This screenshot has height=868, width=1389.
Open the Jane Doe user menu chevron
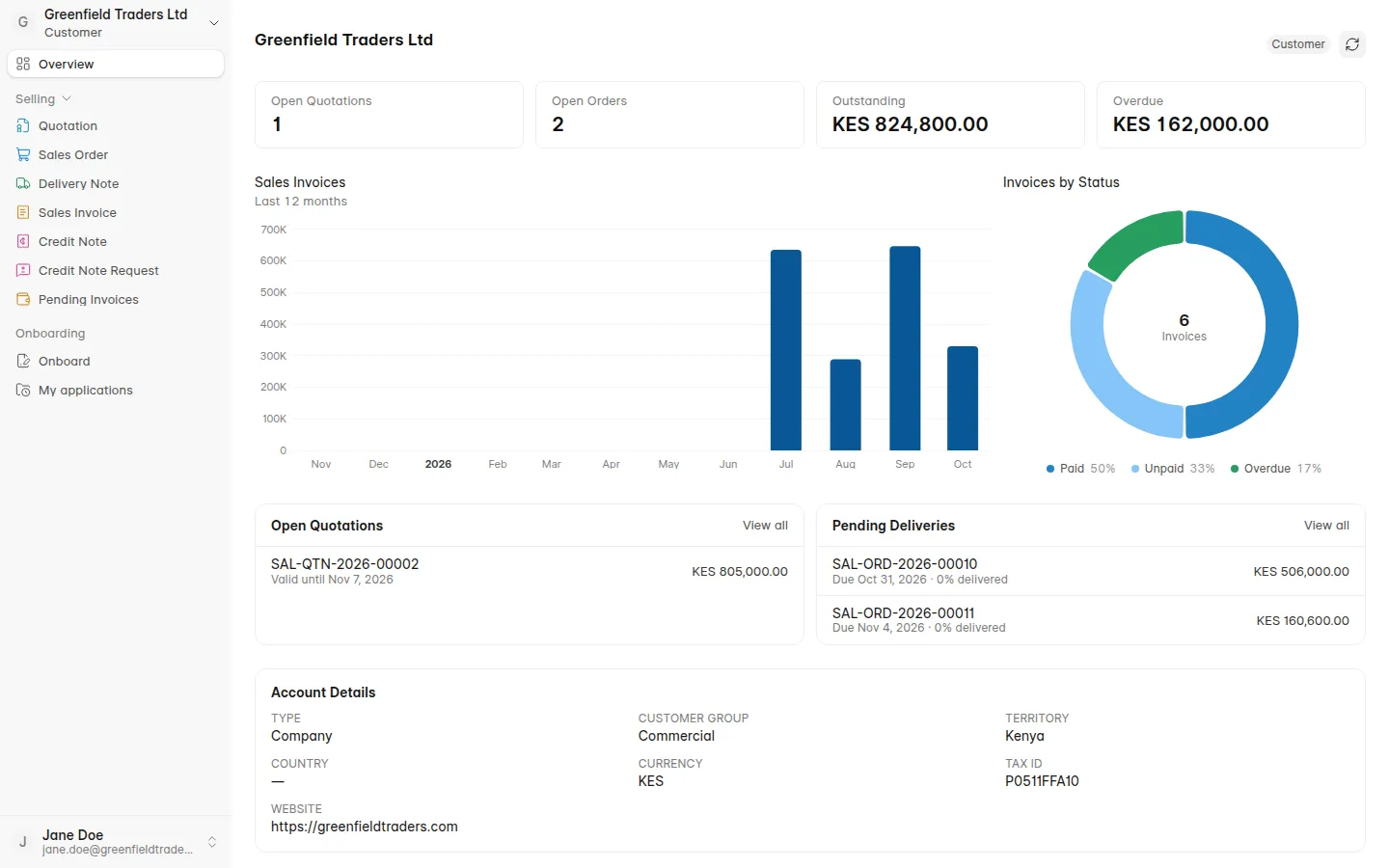(212, 842)
